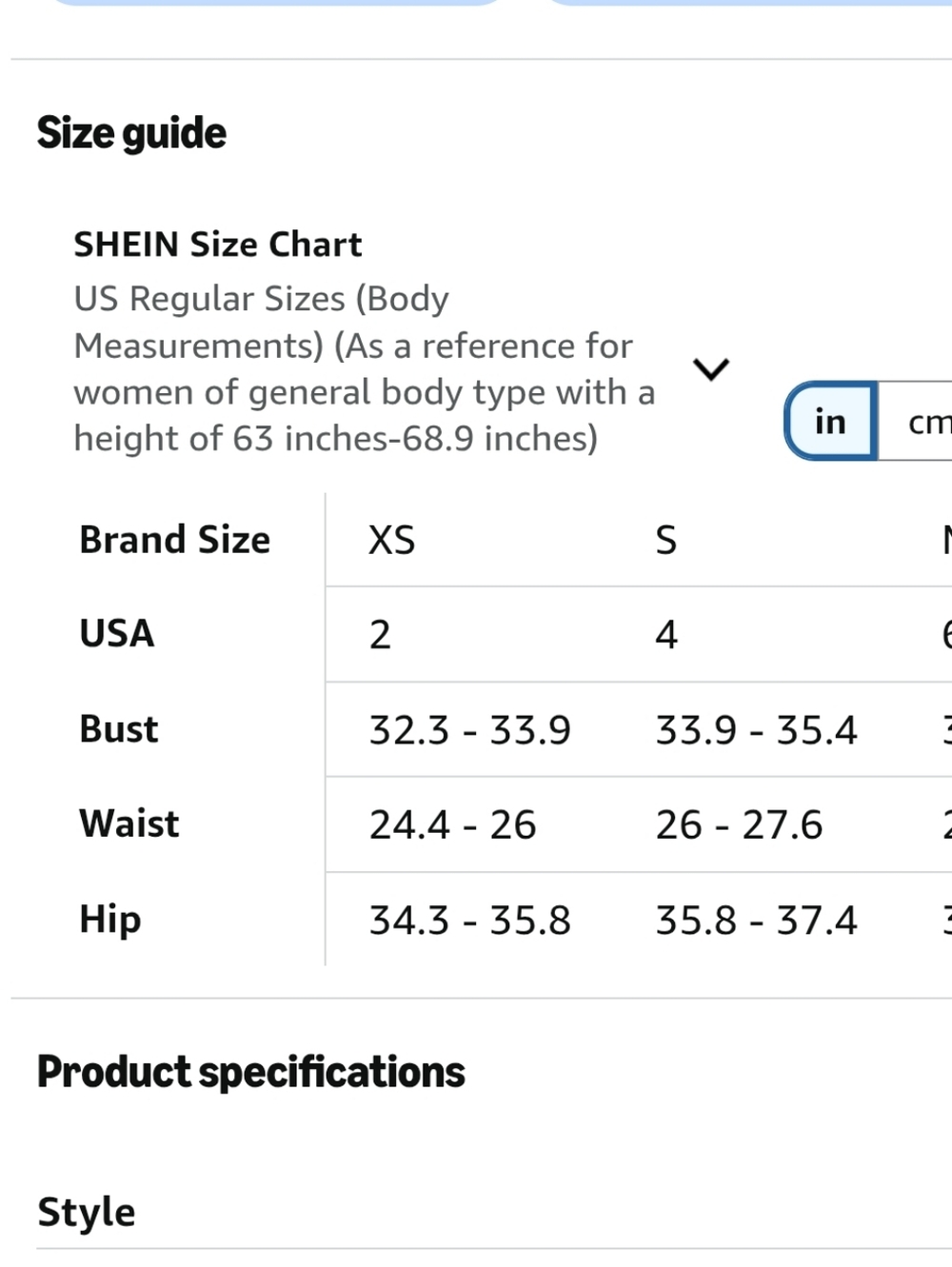Expand the size chart chevron dropdown
The height and width of the screenshot is (1267, 952).
click(x=711, y=368)
